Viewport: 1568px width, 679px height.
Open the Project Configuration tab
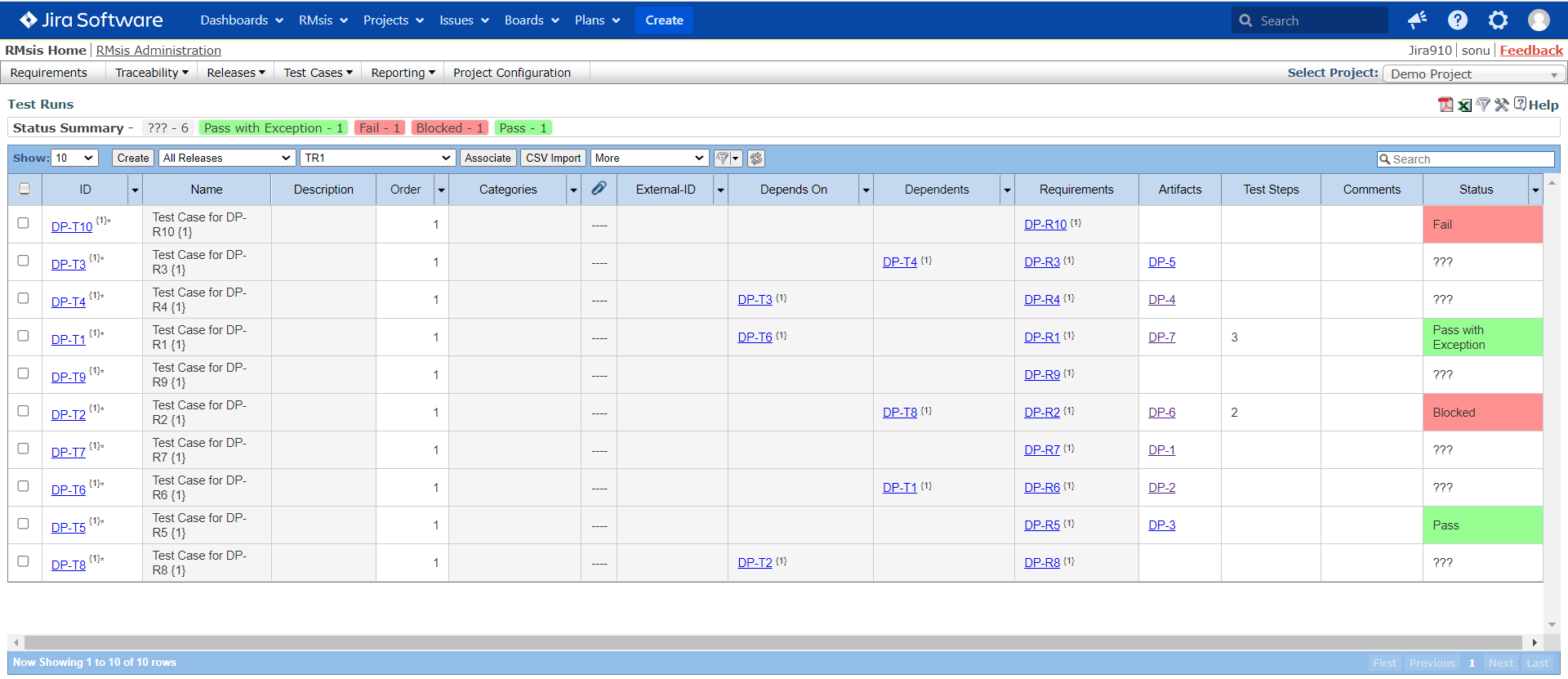[512, 73]
